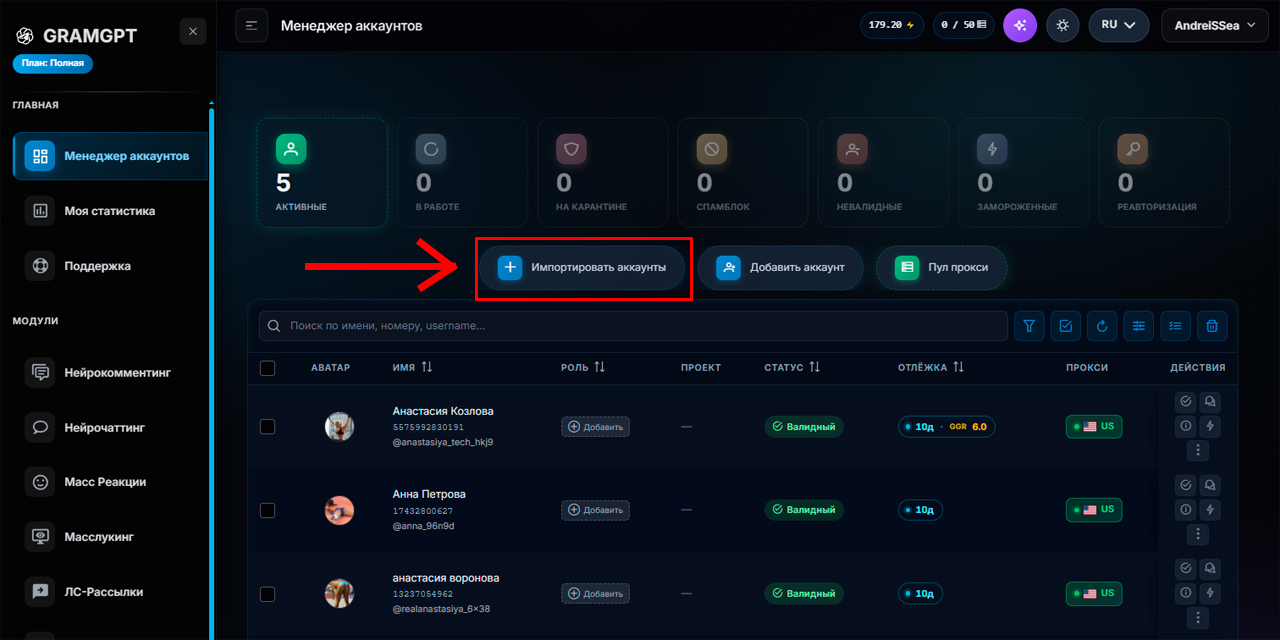Tick checkbox for Анастасия Козлова row

tap(267, 427)
